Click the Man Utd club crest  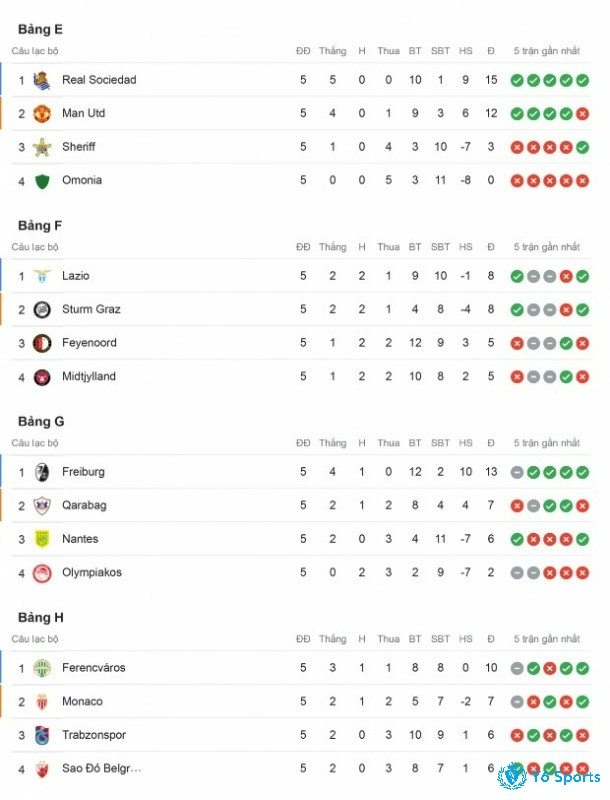tap(42, 114)
